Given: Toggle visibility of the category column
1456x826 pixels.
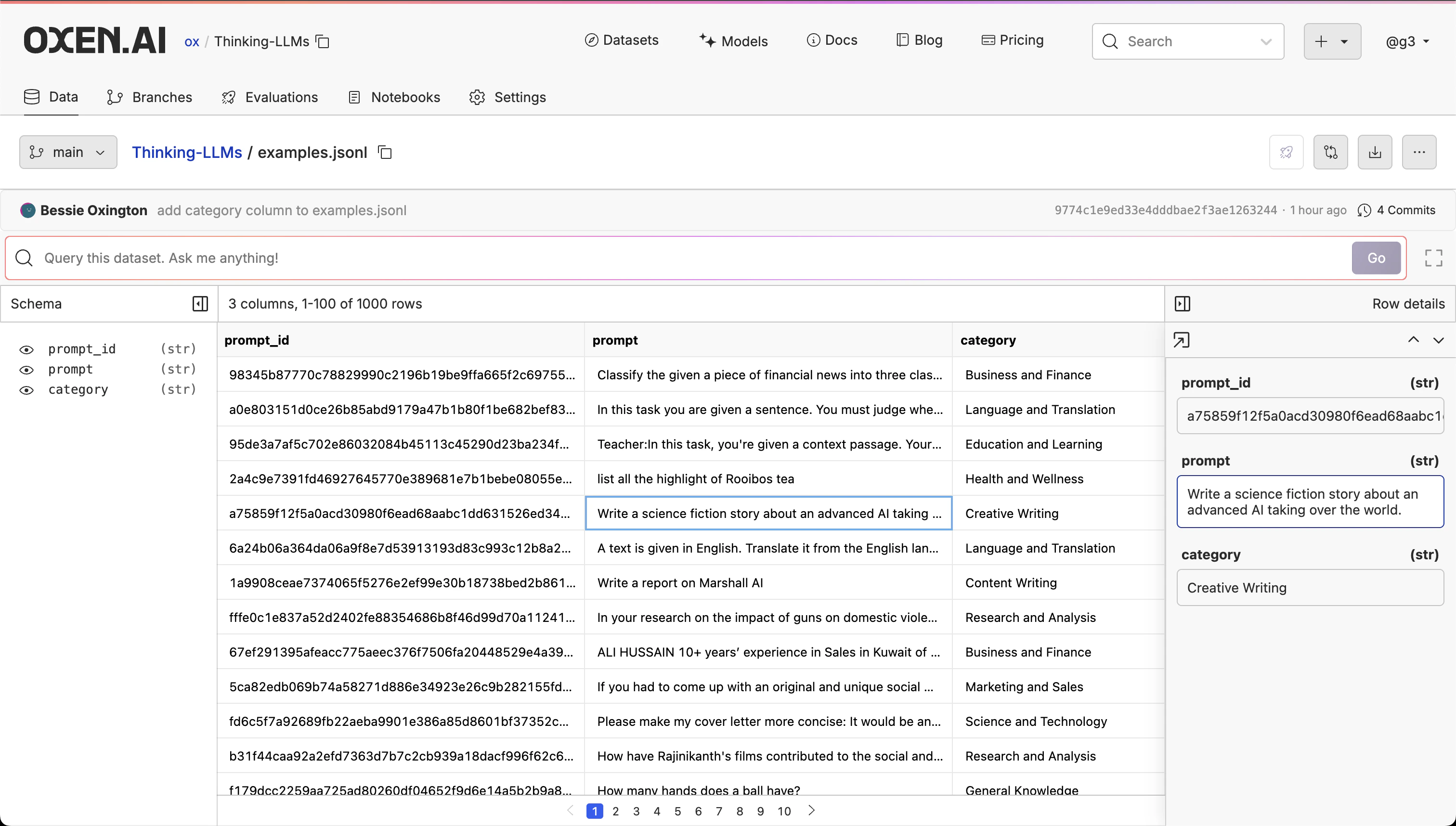Looking at the screenshot, I should point(26,390).
